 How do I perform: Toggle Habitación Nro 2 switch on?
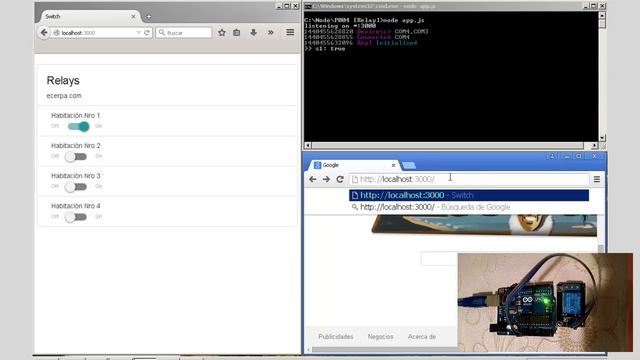tap(76, 156)
